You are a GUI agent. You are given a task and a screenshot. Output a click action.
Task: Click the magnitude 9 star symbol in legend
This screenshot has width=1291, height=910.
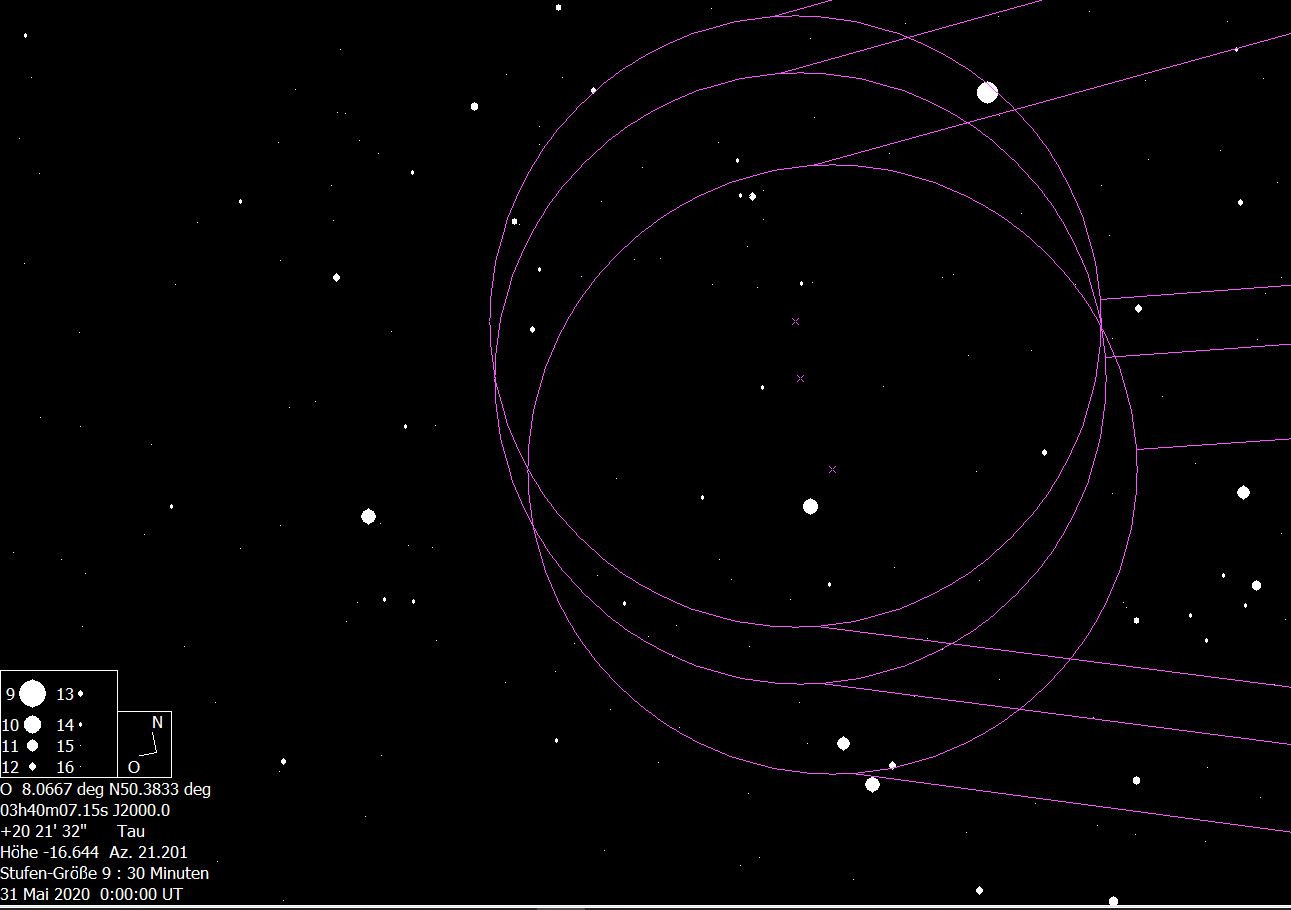33,693
